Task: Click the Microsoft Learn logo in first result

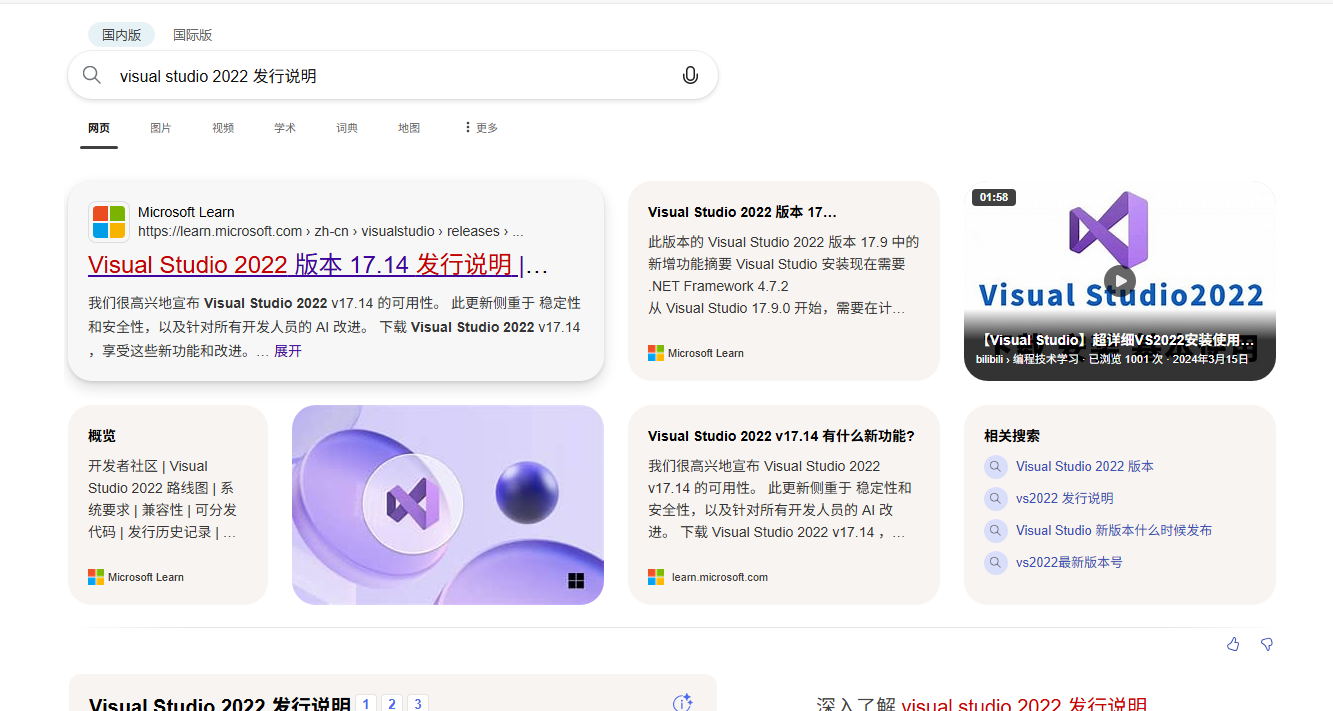Action: [109, 222]
